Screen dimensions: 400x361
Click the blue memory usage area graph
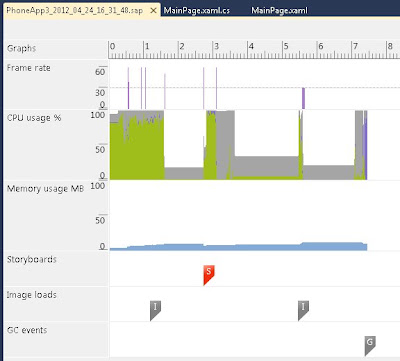[x=238, y=247]
